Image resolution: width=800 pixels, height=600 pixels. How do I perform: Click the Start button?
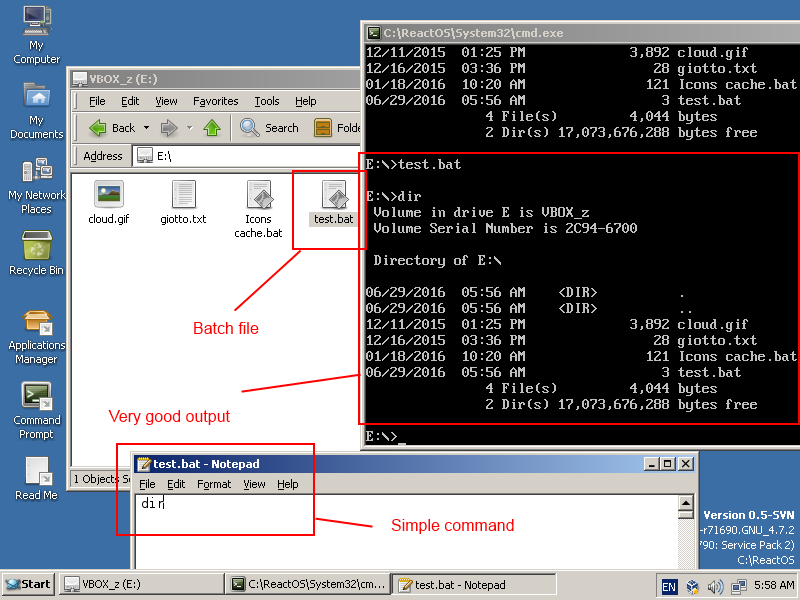28,584
